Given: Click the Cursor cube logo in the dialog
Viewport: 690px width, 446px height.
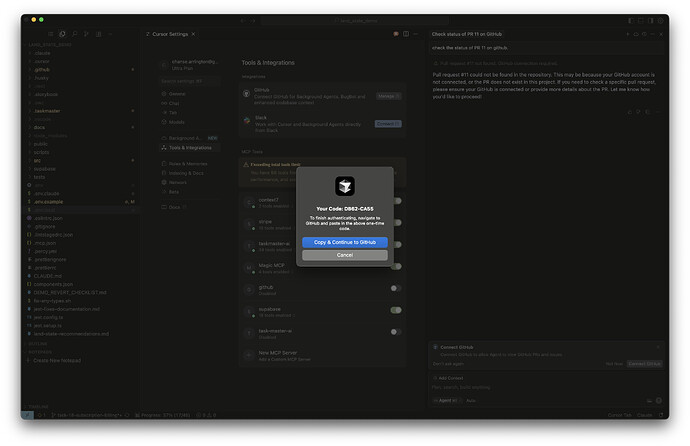Looking at the screenshot, I should [345, 186].
